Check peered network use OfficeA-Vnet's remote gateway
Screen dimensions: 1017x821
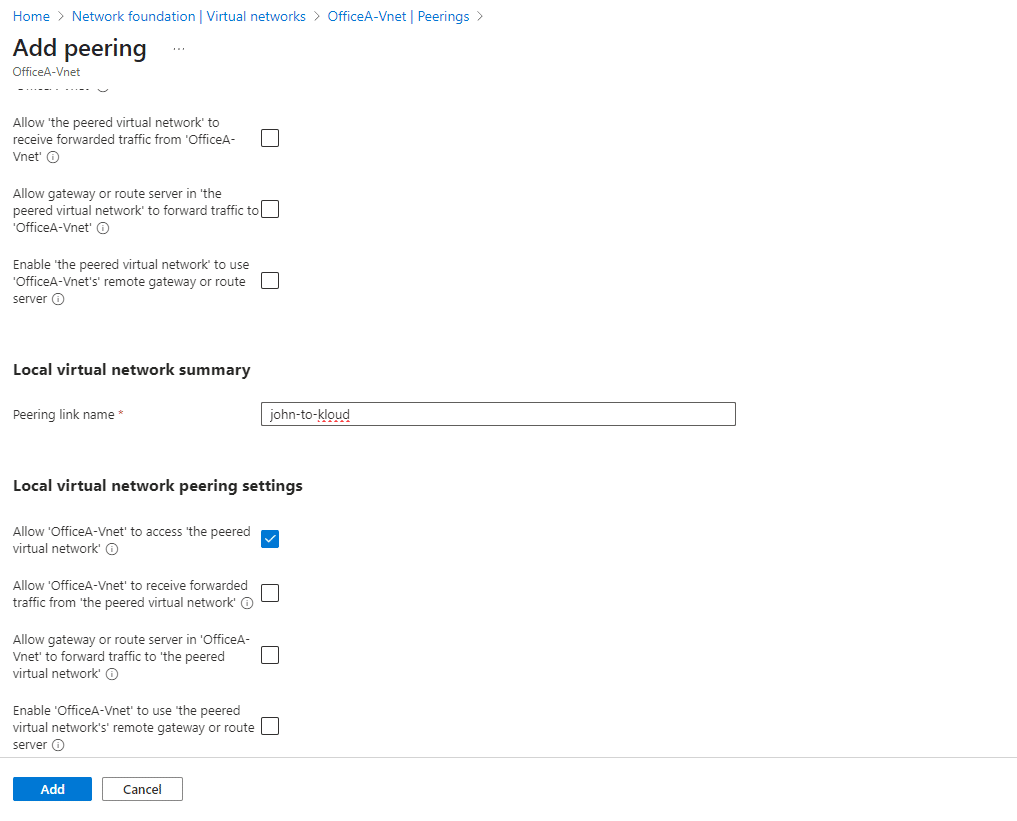coord(270,280)
